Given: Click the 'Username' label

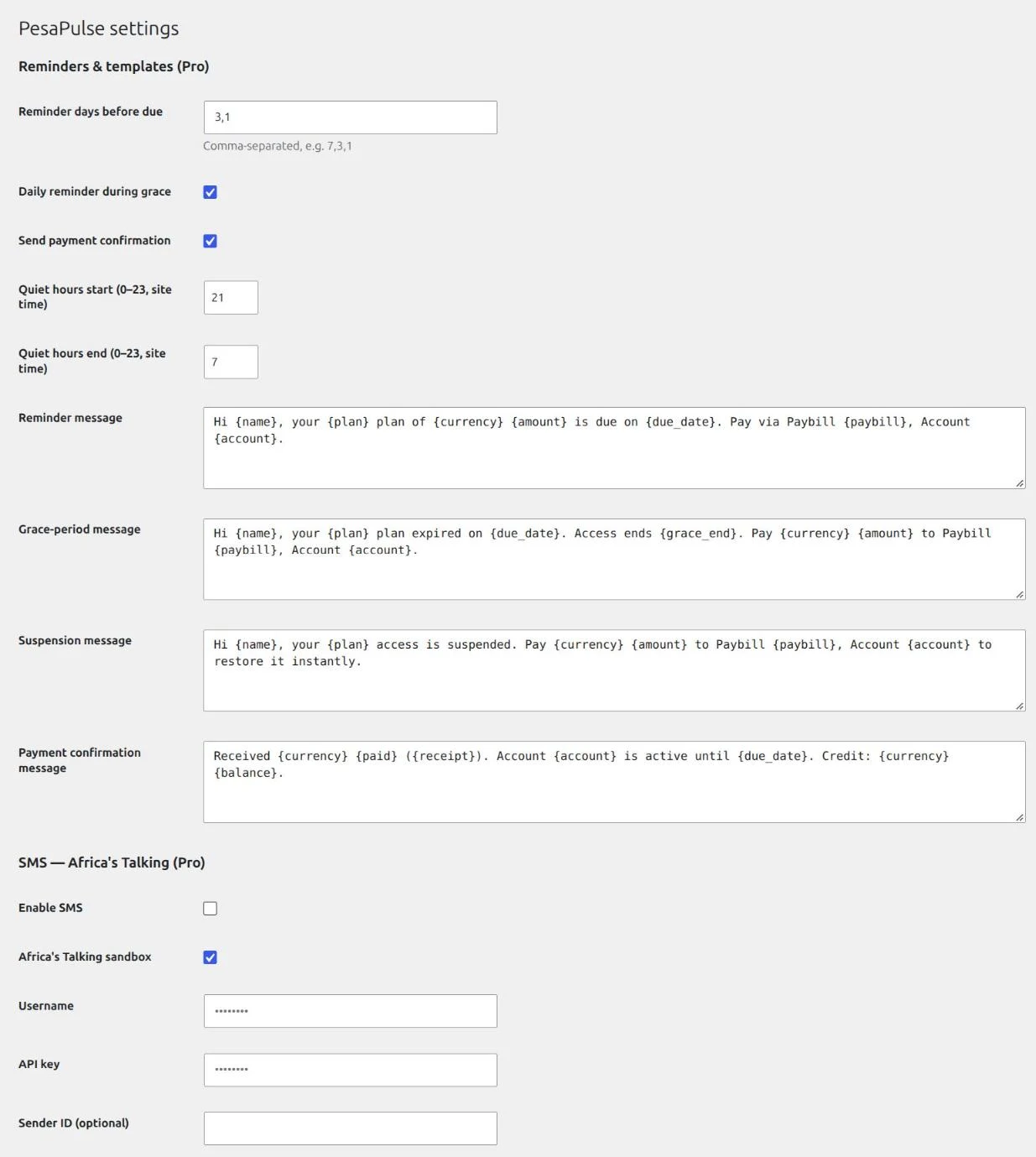Looking at the screenshot, I should (x=46, y=1005).
